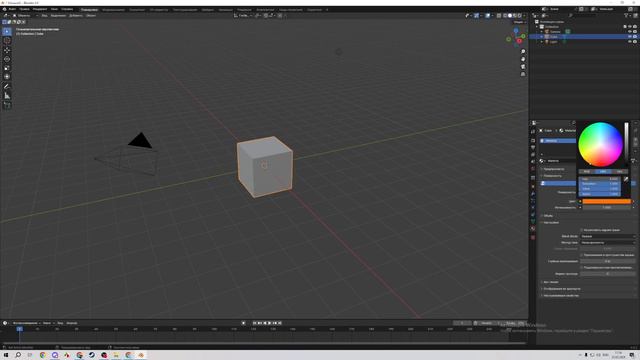Toggle camera view in viewport

point(523,67)
